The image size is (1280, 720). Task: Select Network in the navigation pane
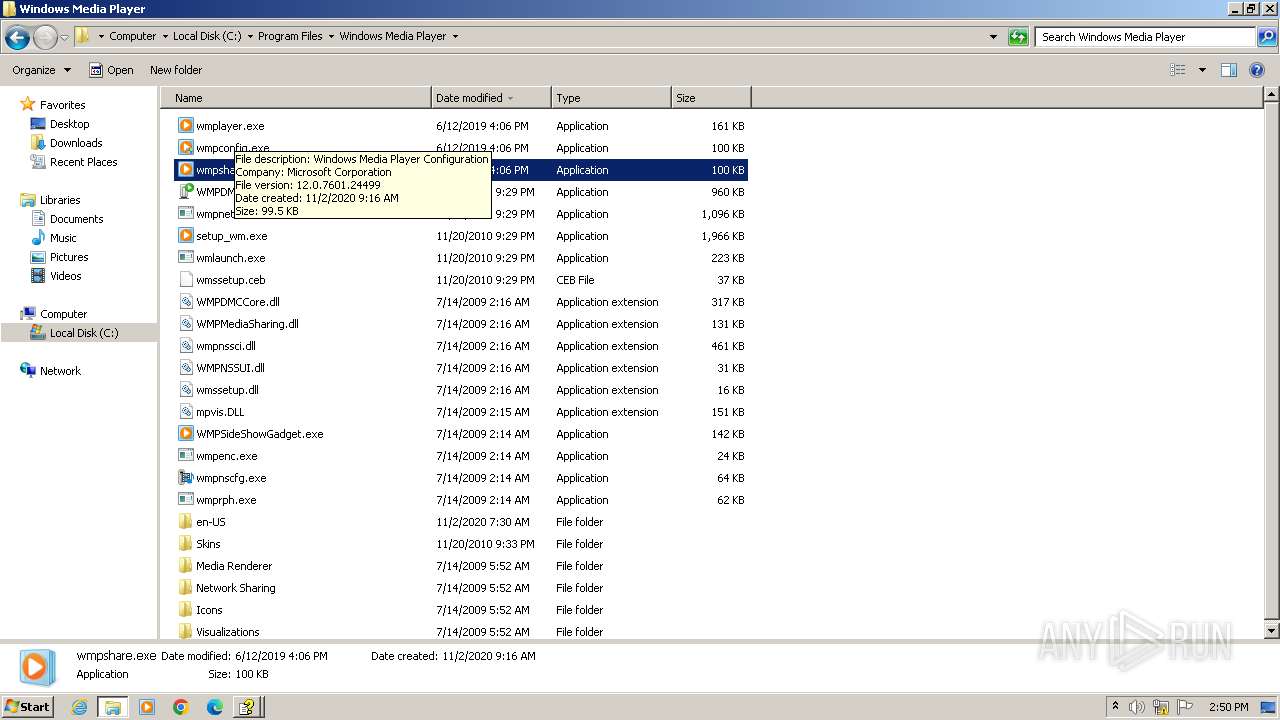(60, 371)
